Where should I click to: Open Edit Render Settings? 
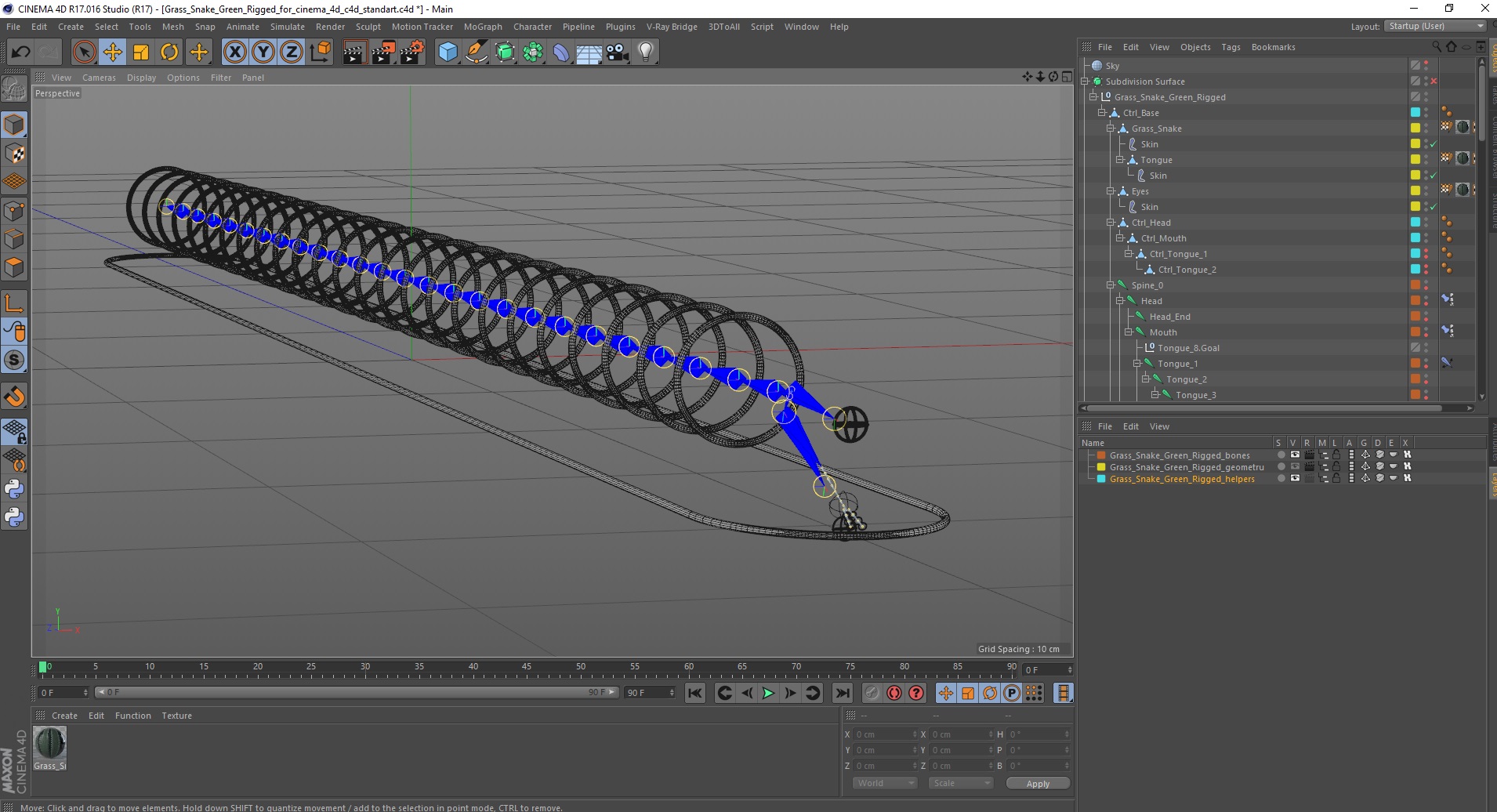point(412,53)
